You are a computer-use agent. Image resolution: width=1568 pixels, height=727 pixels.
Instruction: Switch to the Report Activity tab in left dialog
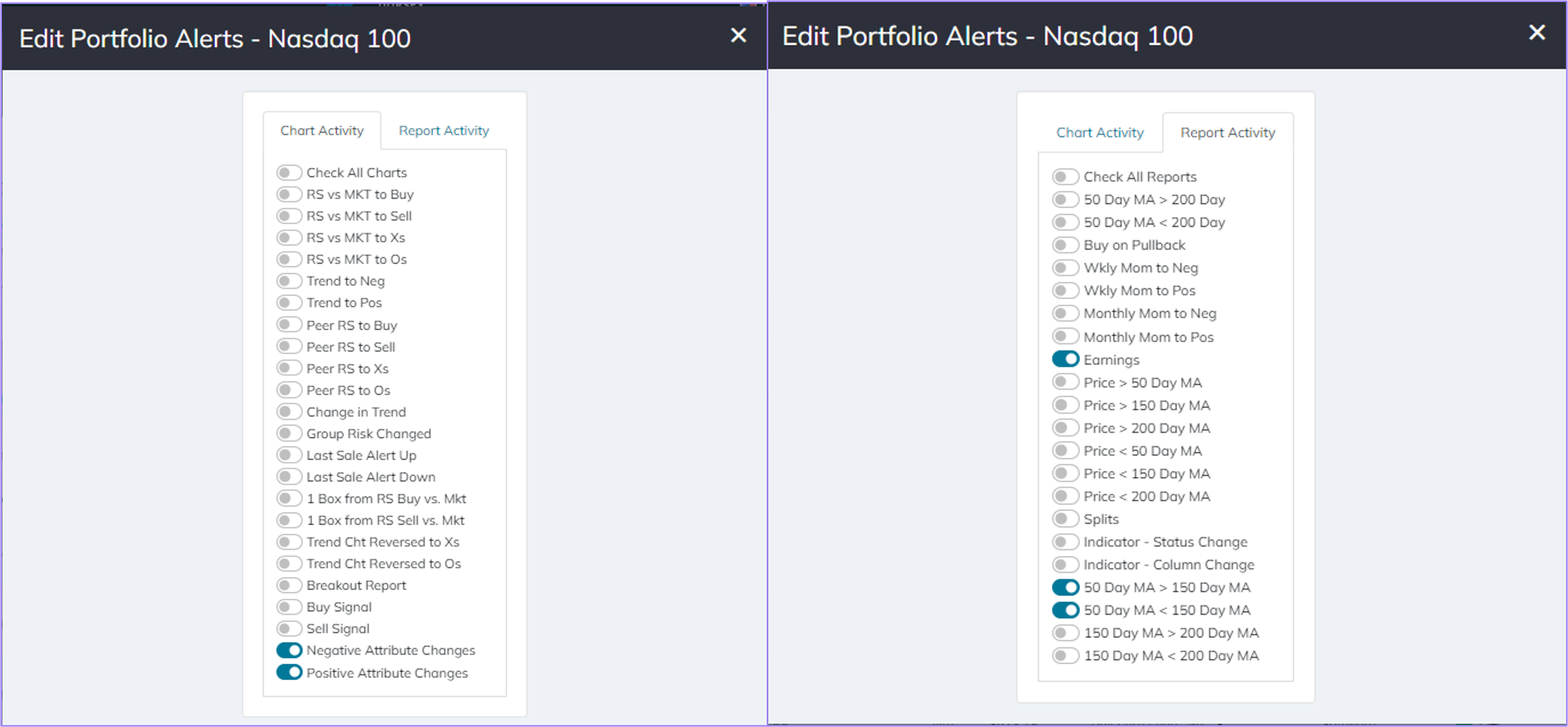444,130
